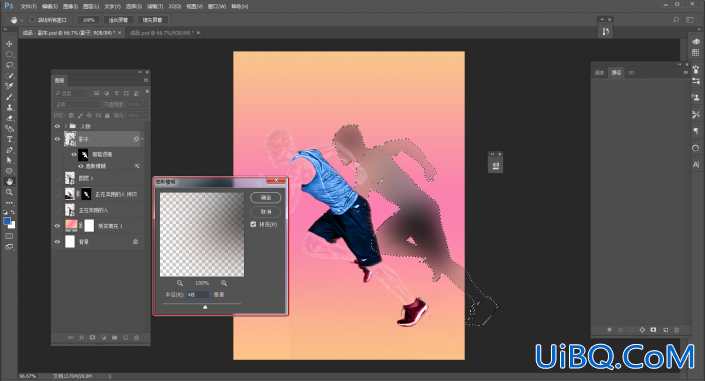Toggle visibility of 渐变填充 1 layer
705x381 pixels.
pos(57,226)
